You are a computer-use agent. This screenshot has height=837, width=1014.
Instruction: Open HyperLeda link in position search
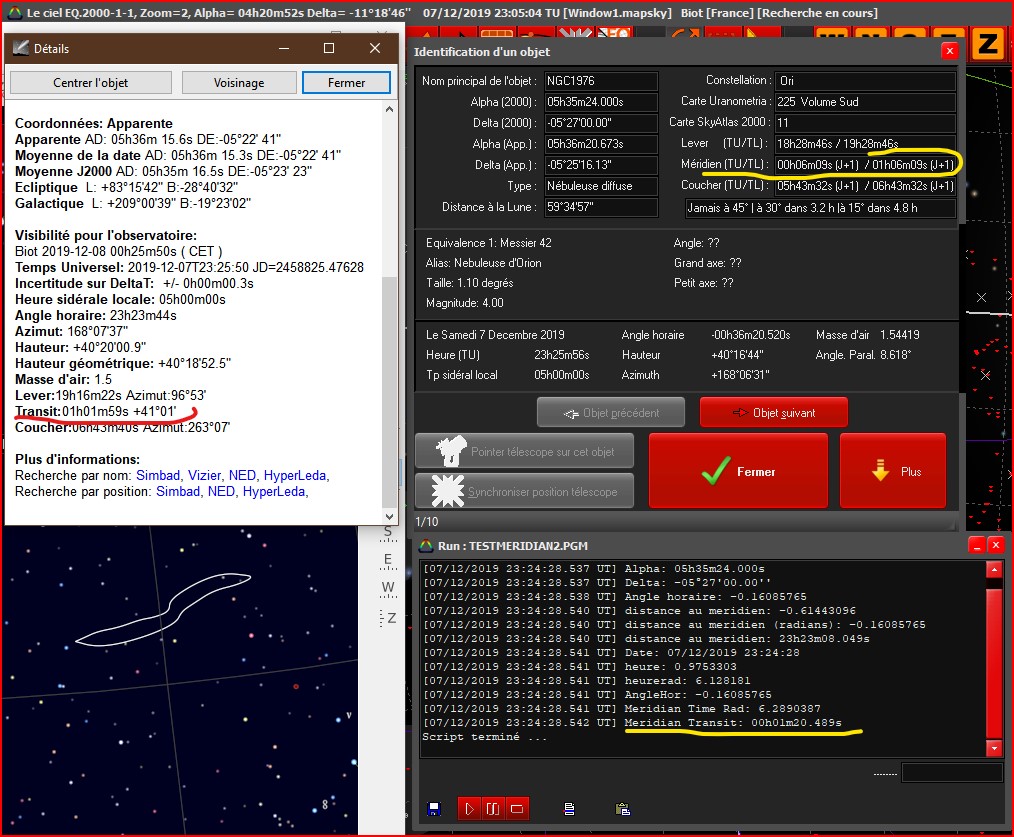tap(275, 491)
